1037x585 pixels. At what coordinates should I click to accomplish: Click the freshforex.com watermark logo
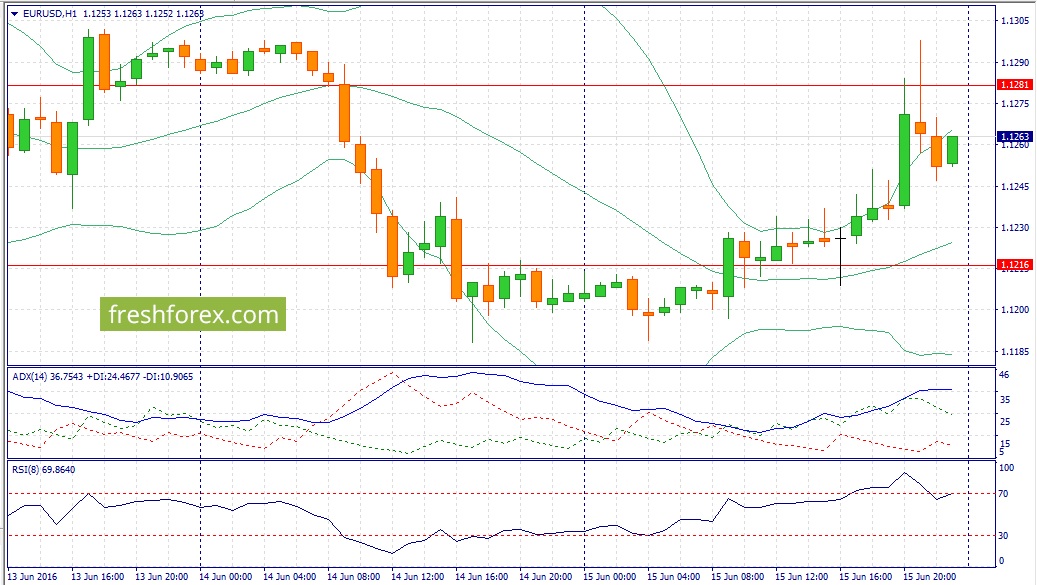point(193,314)
